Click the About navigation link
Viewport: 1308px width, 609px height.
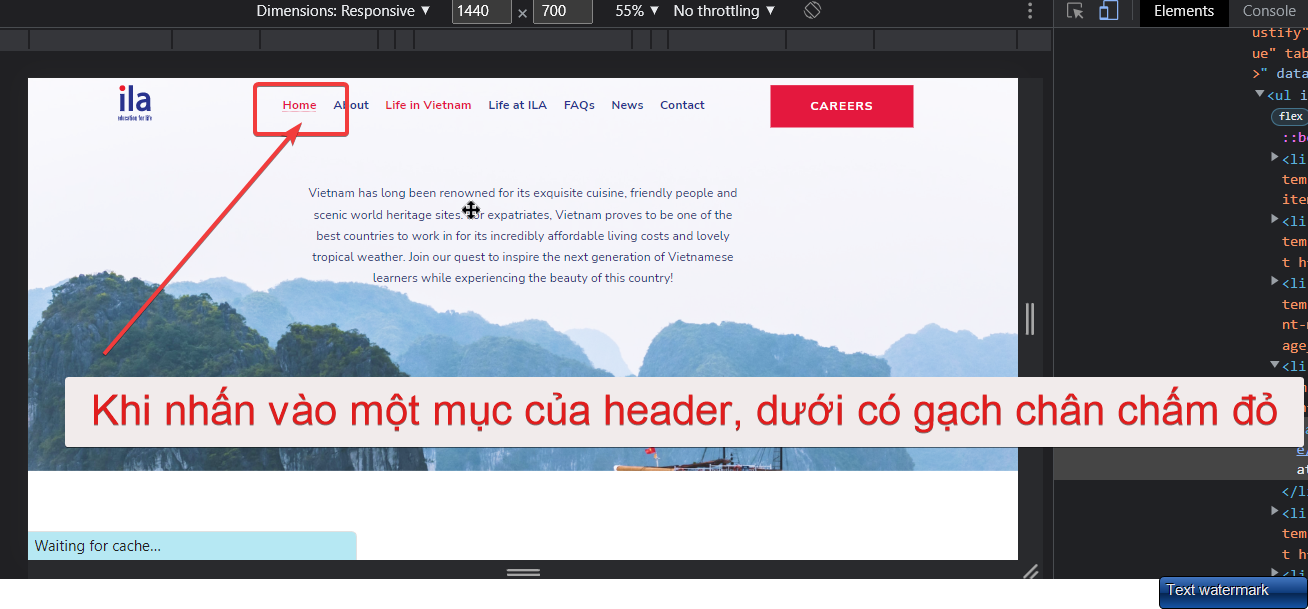tap(351, 105)
